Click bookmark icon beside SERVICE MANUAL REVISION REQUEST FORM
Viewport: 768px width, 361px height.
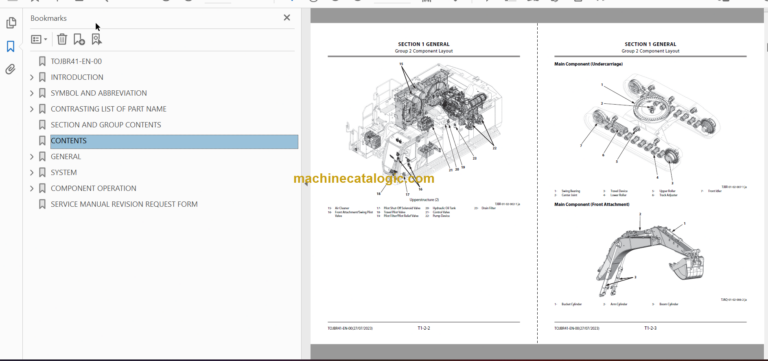pyautogui.click(x=42, y=204)
